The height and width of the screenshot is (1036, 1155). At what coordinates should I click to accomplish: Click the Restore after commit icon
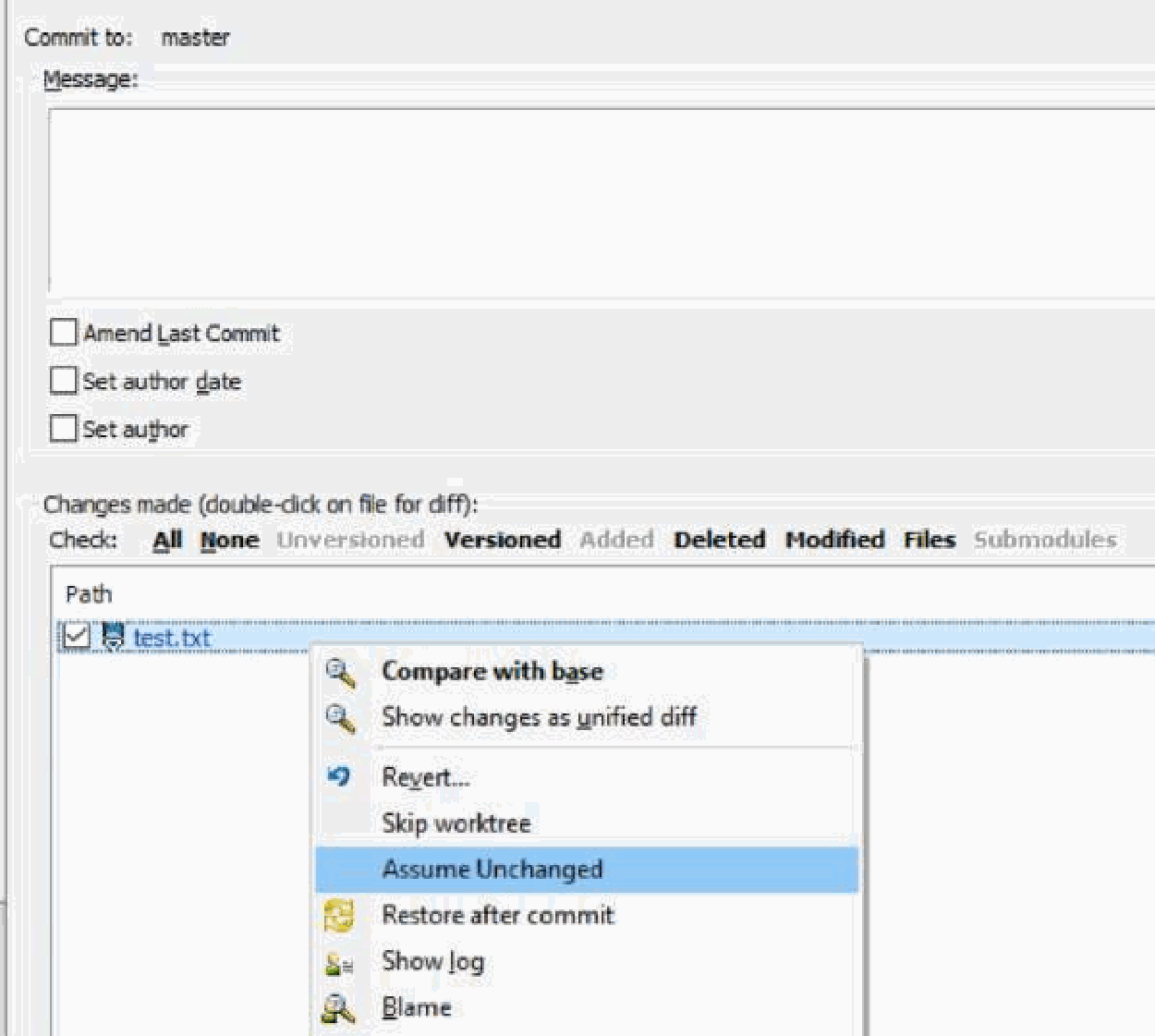click(339, 915)
